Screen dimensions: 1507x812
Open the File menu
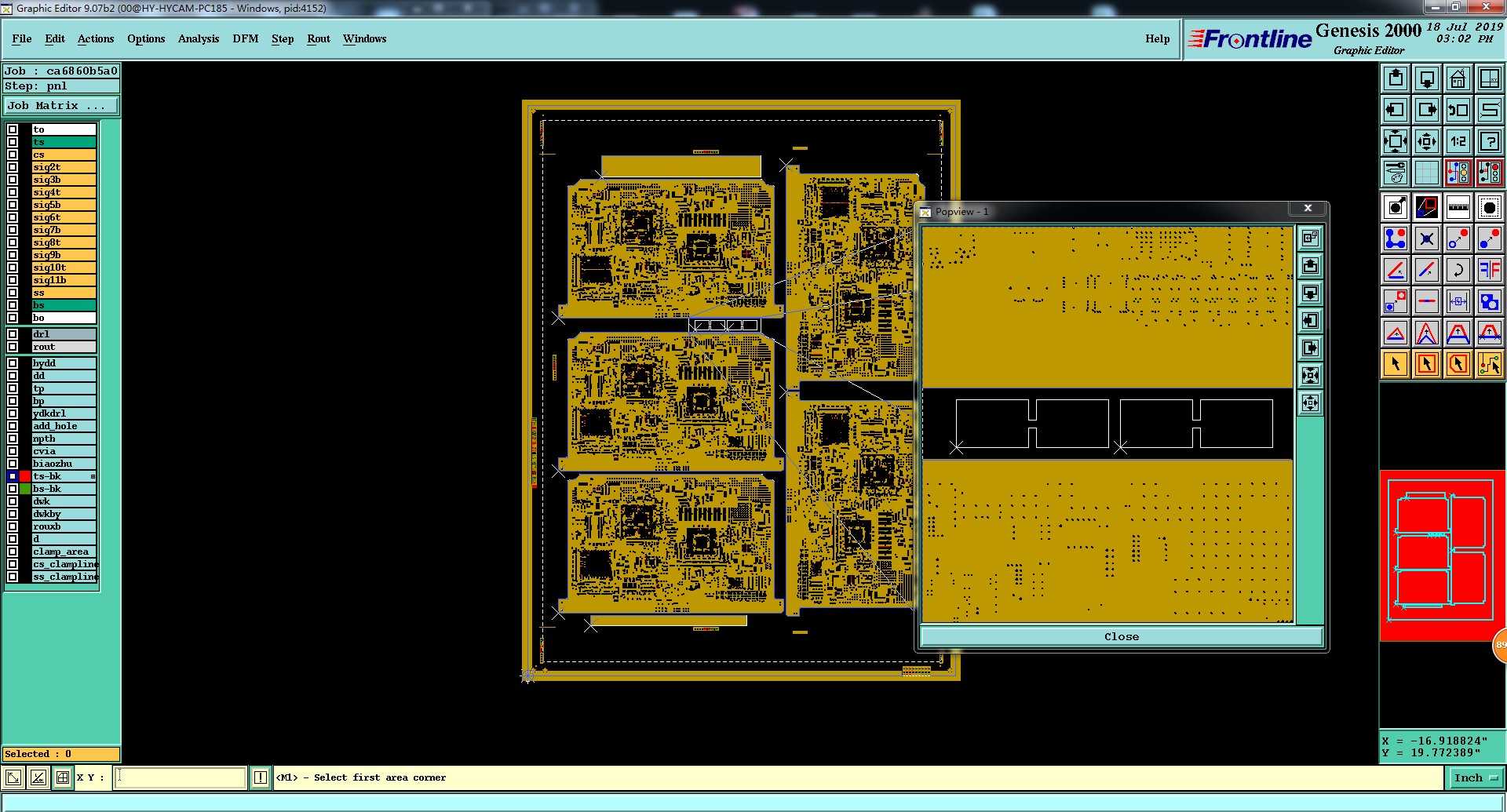22,38
